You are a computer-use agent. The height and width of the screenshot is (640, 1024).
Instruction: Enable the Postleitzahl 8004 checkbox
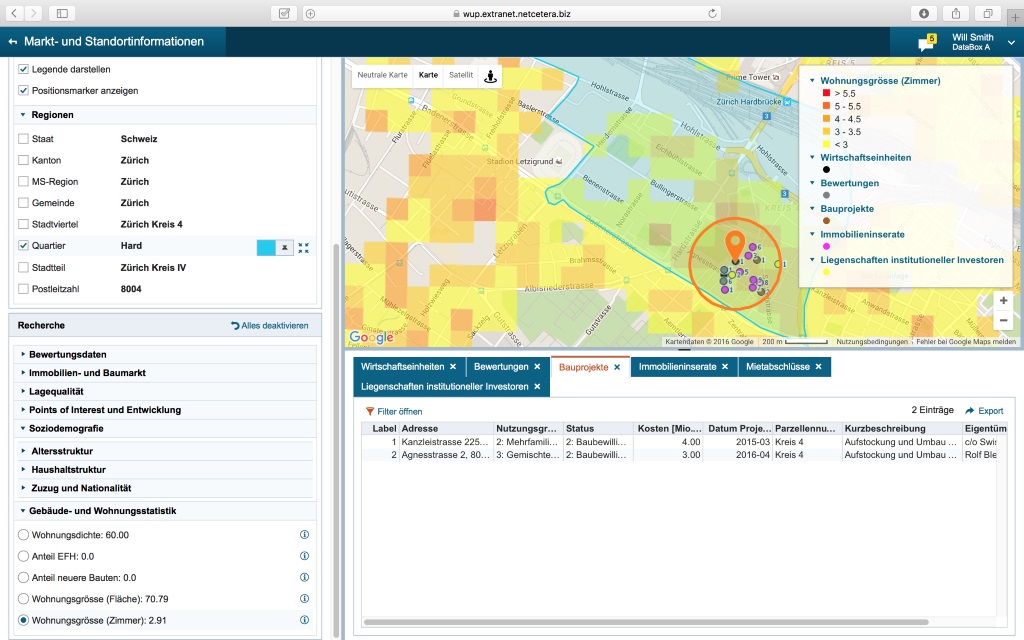pyautogui.click(x=24, y=289)
